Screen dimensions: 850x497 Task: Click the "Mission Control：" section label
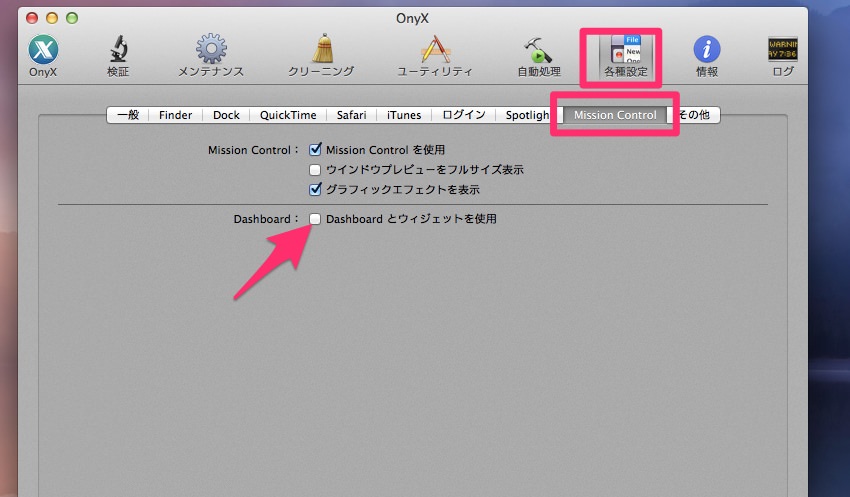pos(253,150)
